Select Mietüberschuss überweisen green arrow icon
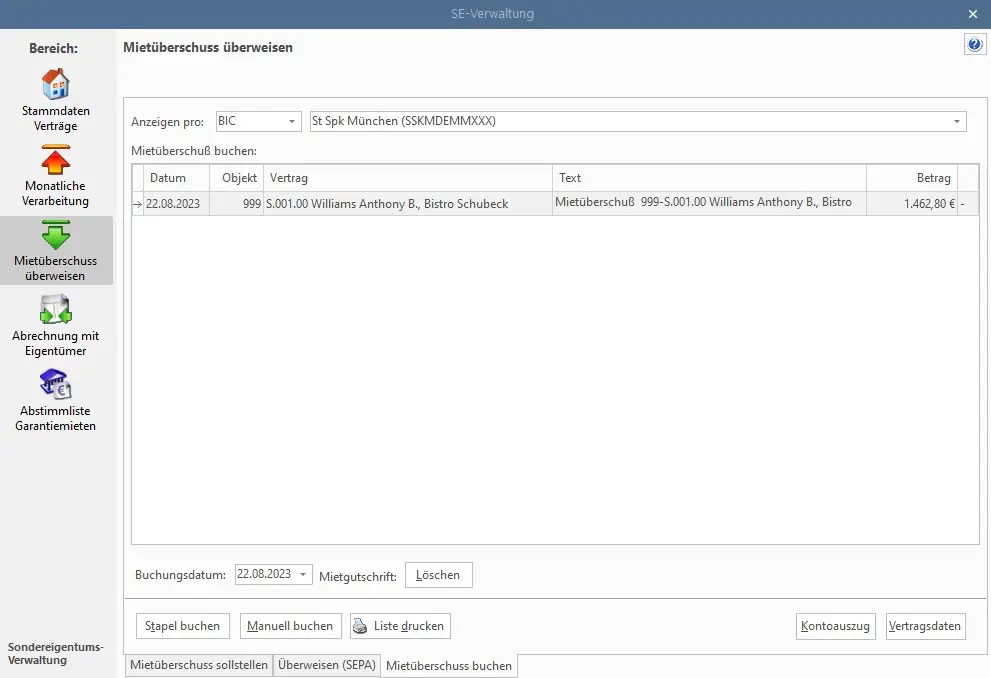 tap(56, 234)
